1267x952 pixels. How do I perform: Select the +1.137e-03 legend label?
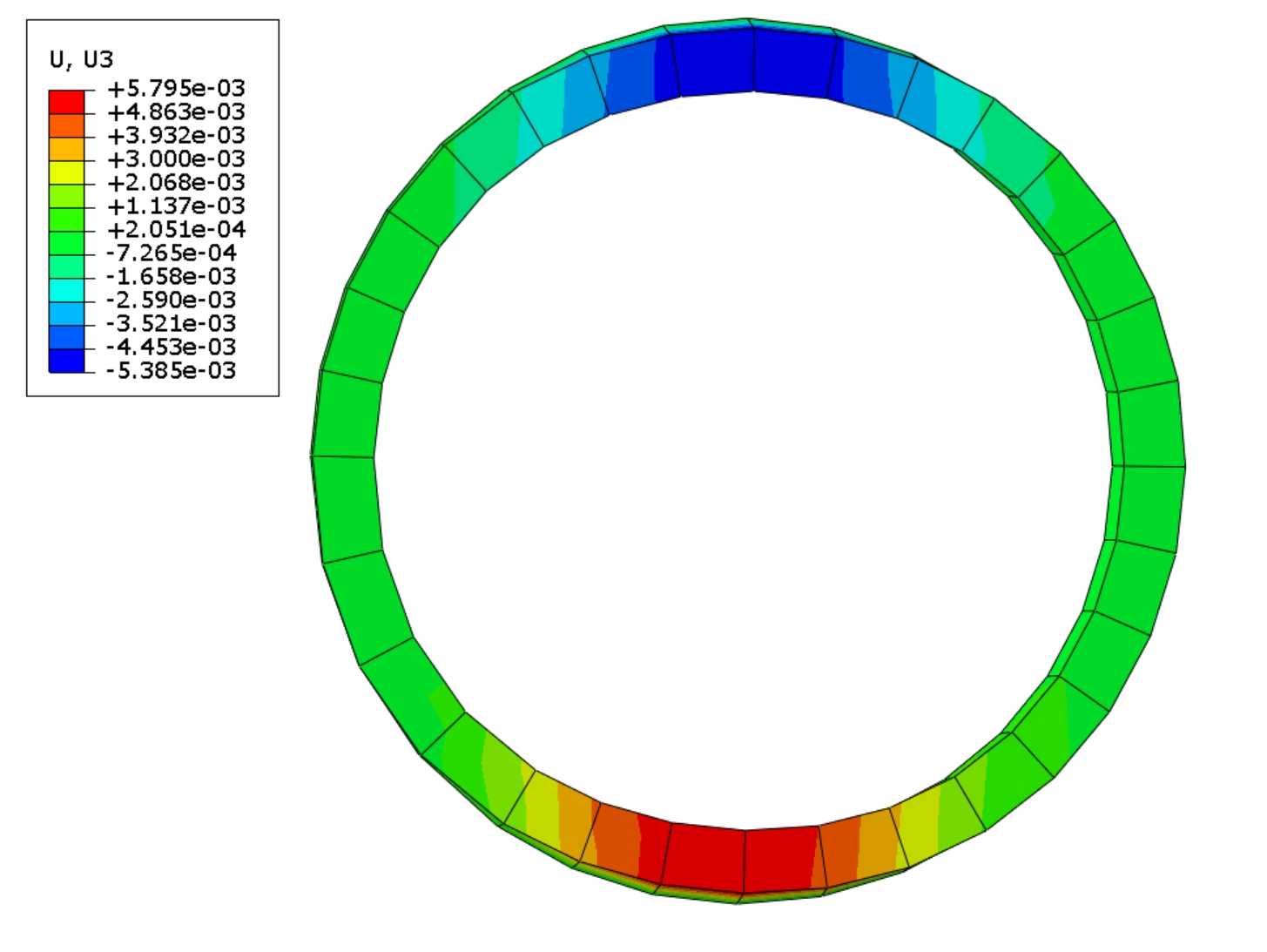176,206
